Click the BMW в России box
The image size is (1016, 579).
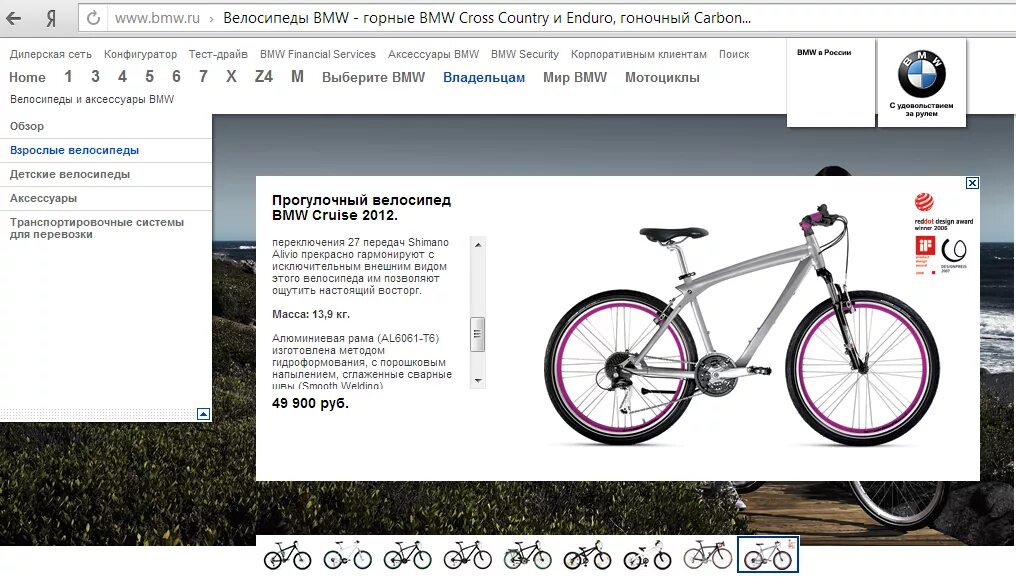[x=831, y=82]
